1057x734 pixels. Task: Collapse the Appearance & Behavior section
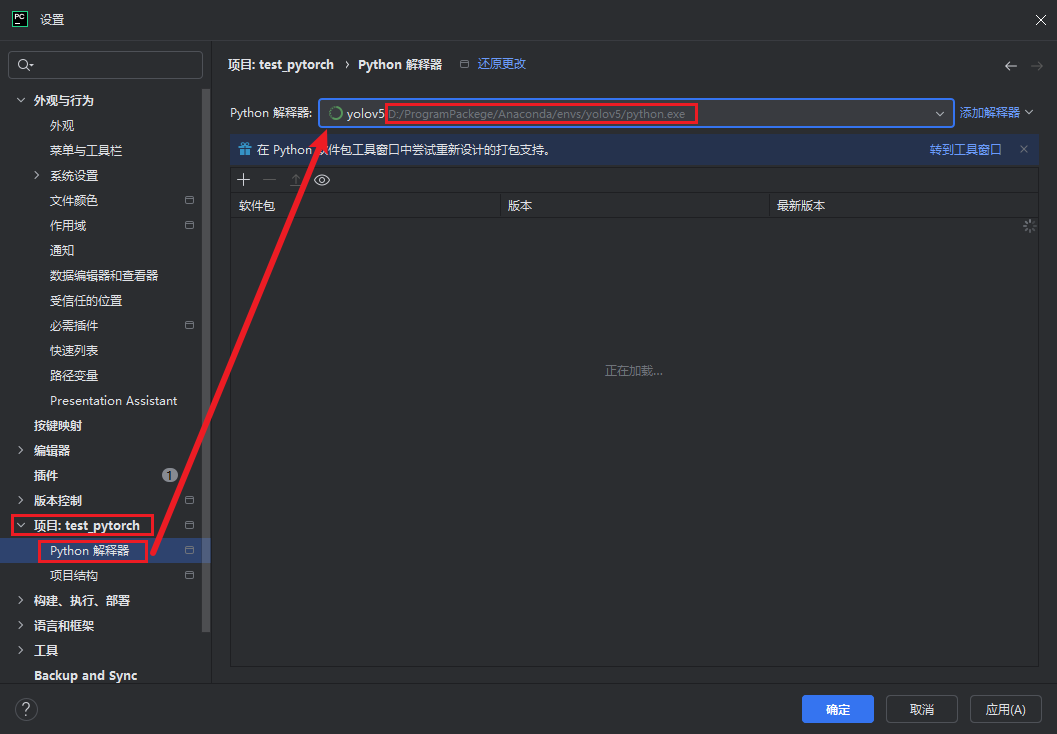click(21, 100)
